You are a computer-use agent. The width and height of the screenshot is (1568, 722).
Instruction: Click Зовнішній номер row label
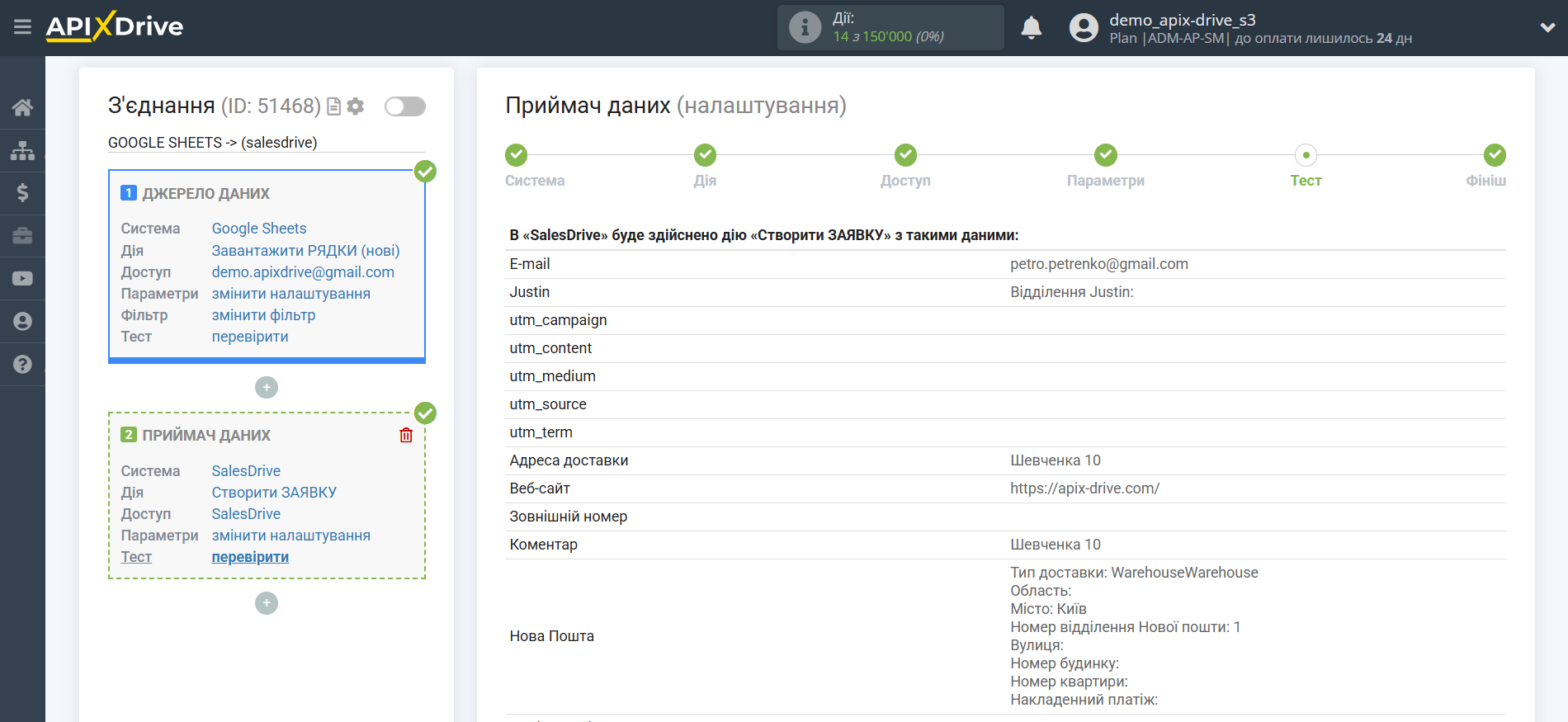(568, 517)
